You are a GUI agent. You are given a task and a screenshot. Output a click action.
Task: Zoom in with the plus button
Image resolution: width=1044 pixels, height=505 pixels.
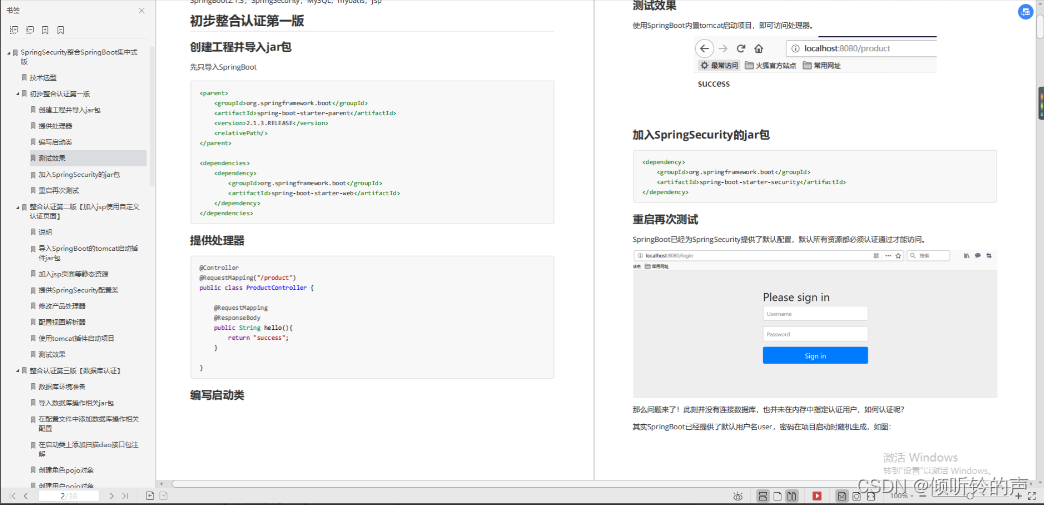tap(1018, 496)
